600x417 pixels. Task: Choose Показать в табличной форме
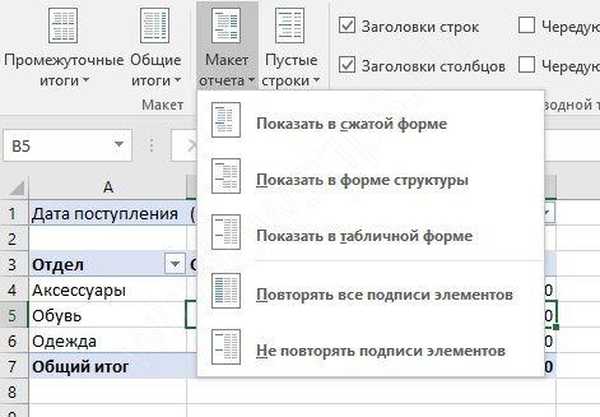click(x=370, y=232)
